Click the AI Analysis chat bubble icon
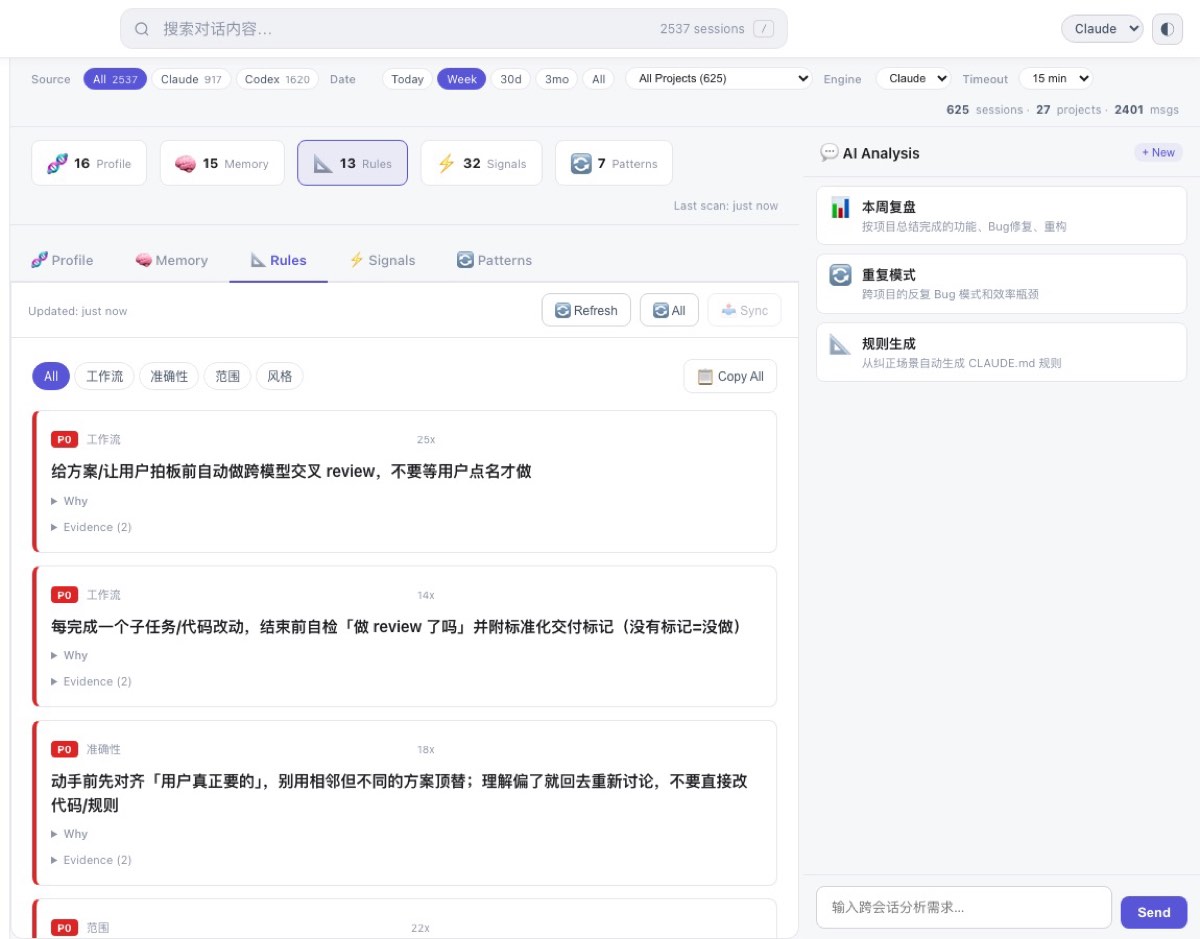This screenshot has height=939, width=1200. coord(829,152)
